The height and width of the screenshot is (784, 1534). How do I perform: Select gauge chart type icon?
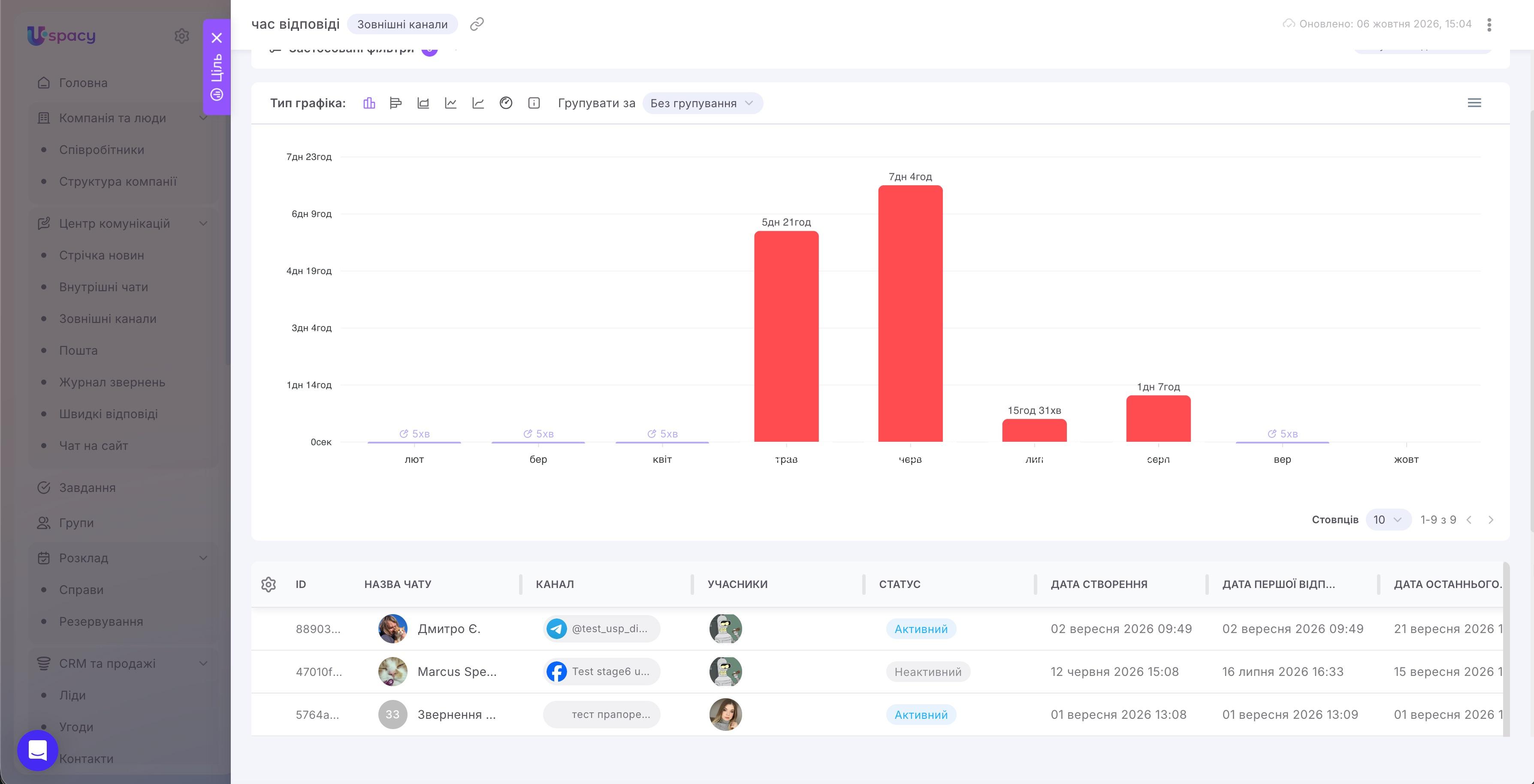[506, 103]
